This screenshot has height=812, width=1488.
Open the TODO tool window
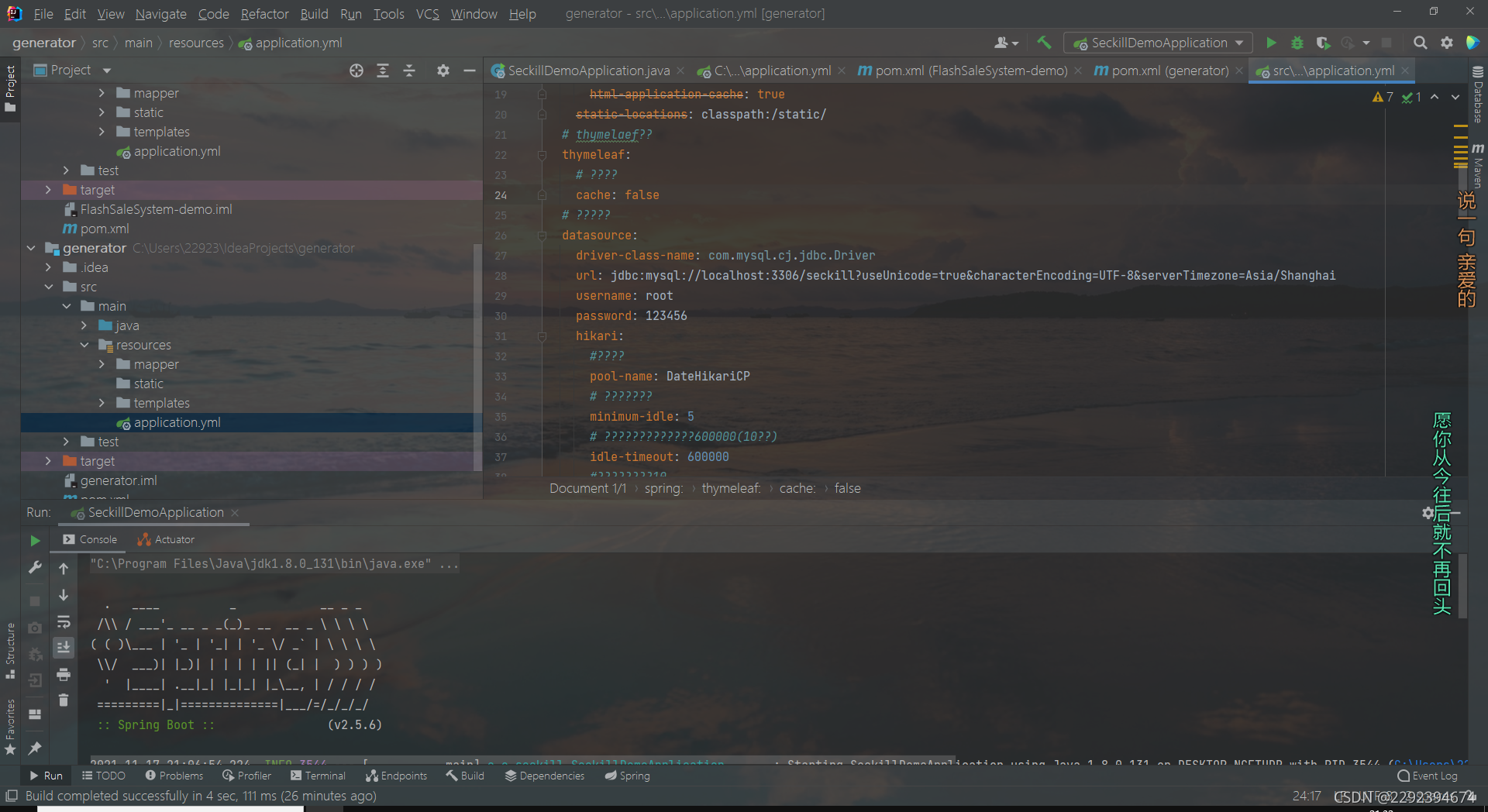[103, 776]
